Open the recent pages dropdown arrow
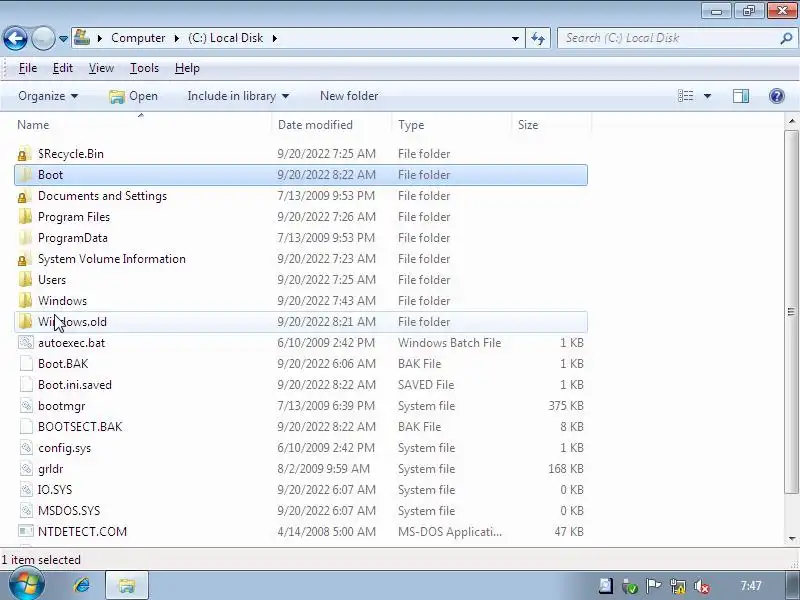This screenshot has height=600, width=800. (x=63, y=38)
